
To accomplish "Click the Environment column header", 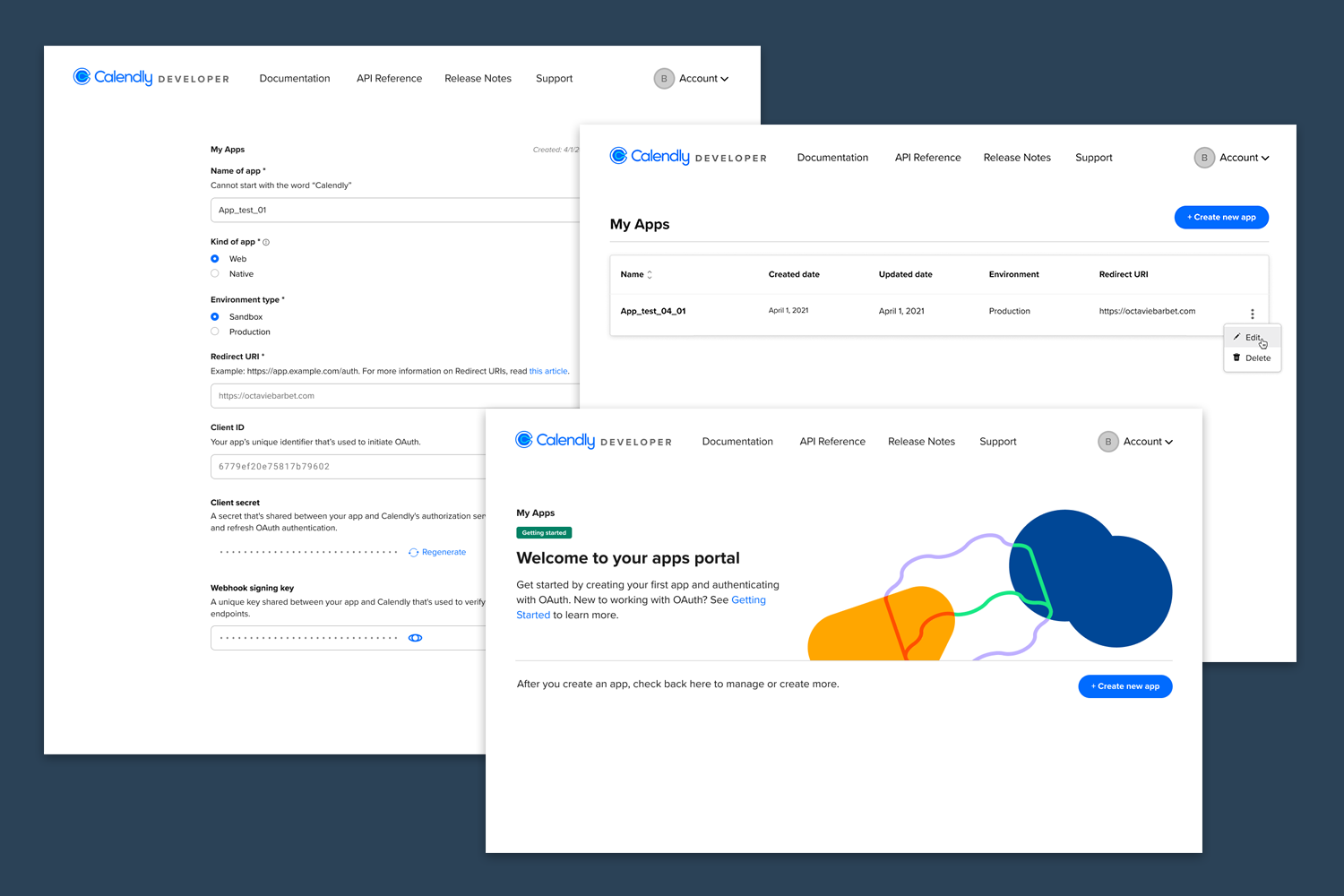I will (x=1013, y=275).
